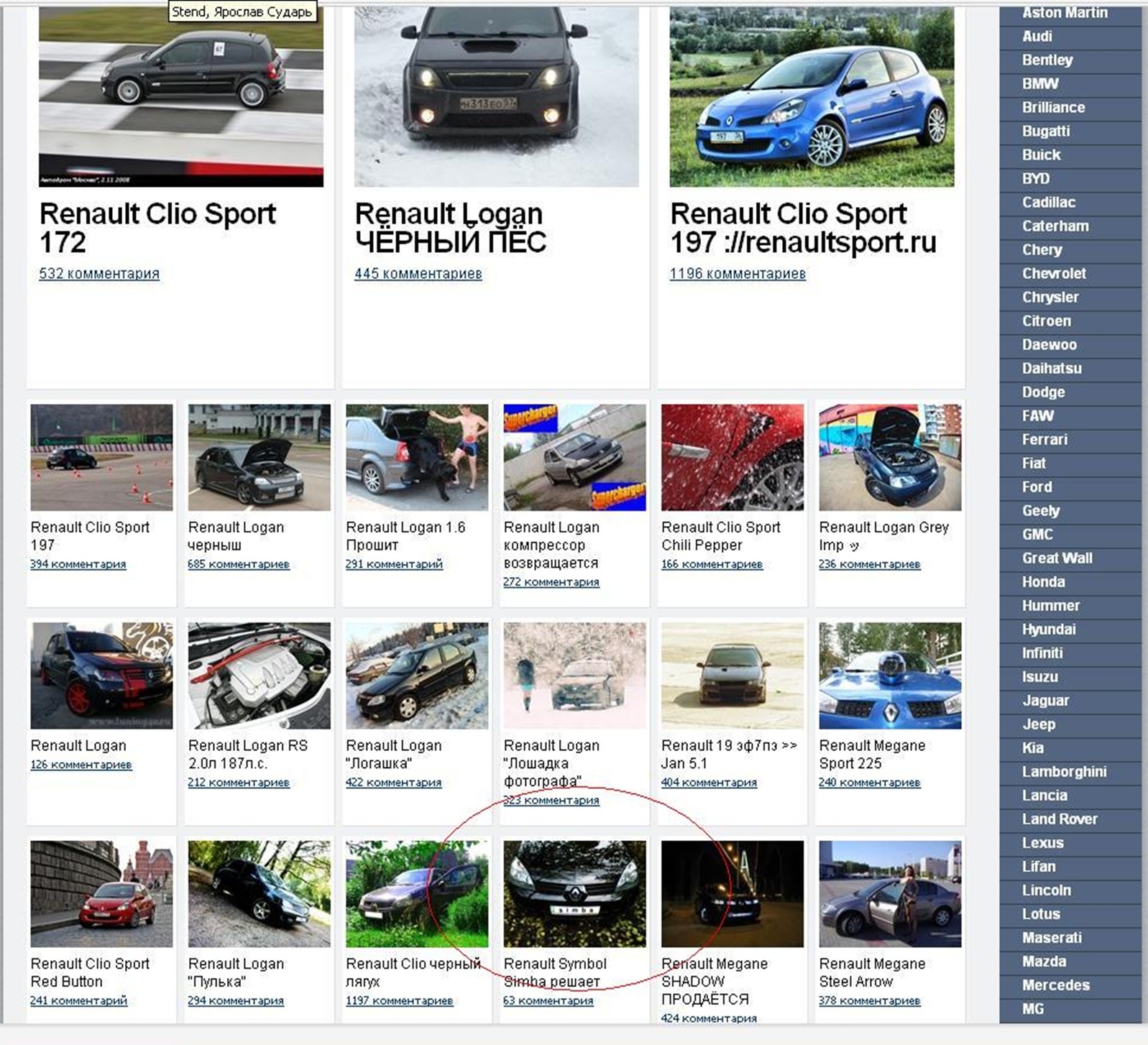Open the 445 комментариев link
This screenshot has height=1045, width=1148.
coord(418,273)
